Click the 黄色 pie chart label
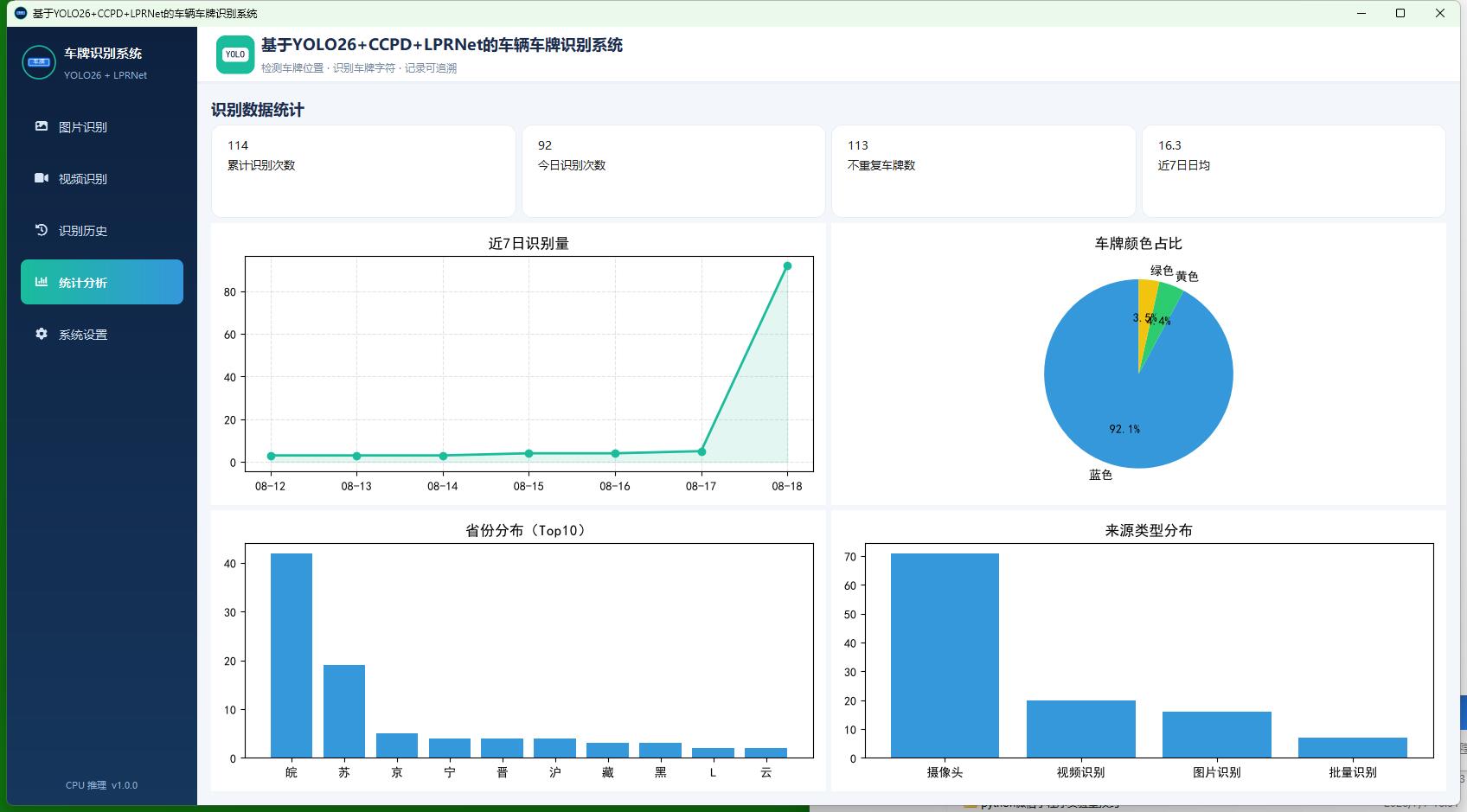The width and height of the screenshot is (1467, 812). point(1187,277)
